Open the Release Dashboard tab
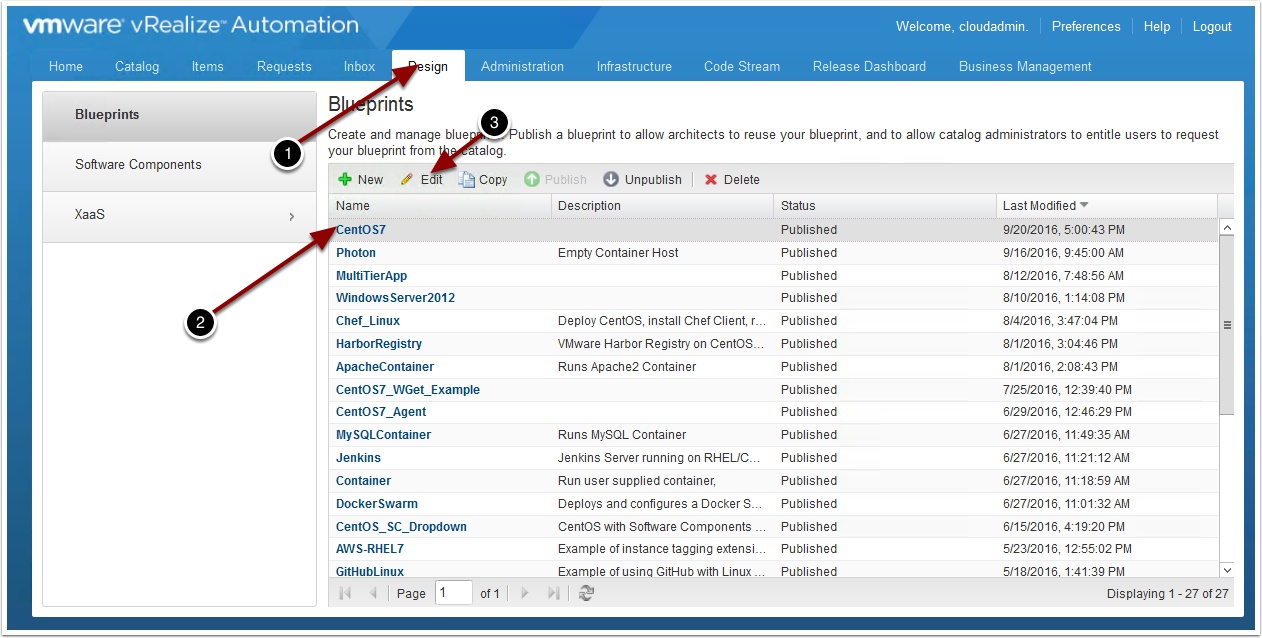The height and width of the screenshot is (638, 1262). (869, 66)
